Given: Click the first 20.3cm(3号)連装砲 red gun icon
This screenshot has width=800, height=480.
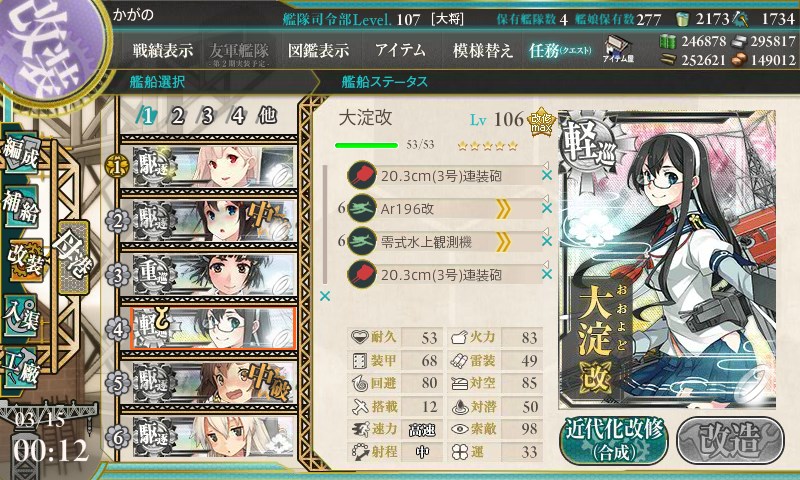Looking at the screenshot, I should (361, 175).
